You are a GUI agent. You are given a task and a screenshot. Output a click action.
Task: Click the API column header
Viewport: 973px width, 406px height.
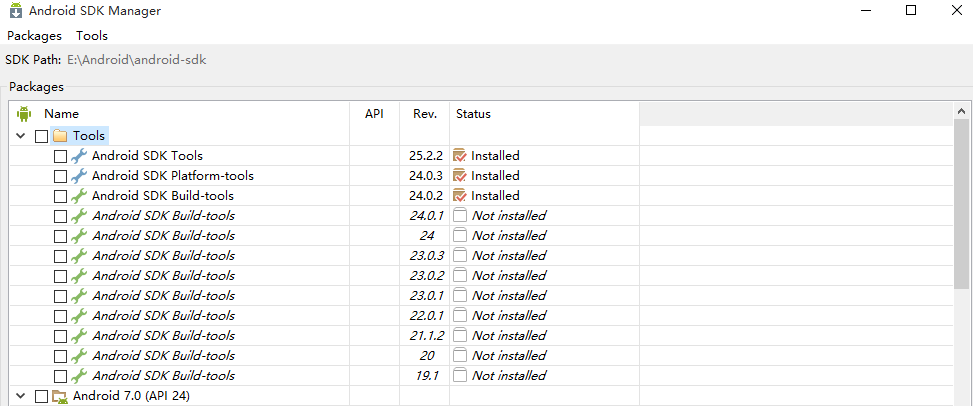374,114
